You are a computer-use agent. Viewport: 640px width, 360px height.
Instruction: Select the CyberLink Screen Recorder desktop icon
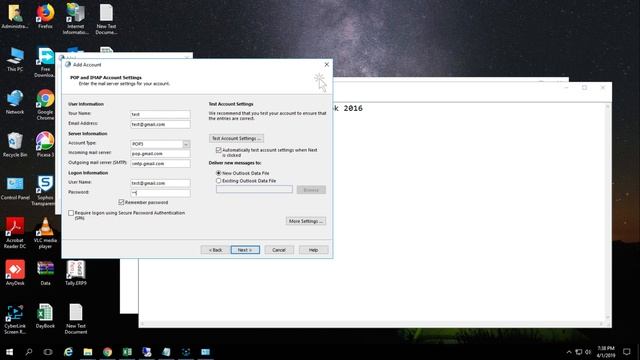(x=15, y=319)
